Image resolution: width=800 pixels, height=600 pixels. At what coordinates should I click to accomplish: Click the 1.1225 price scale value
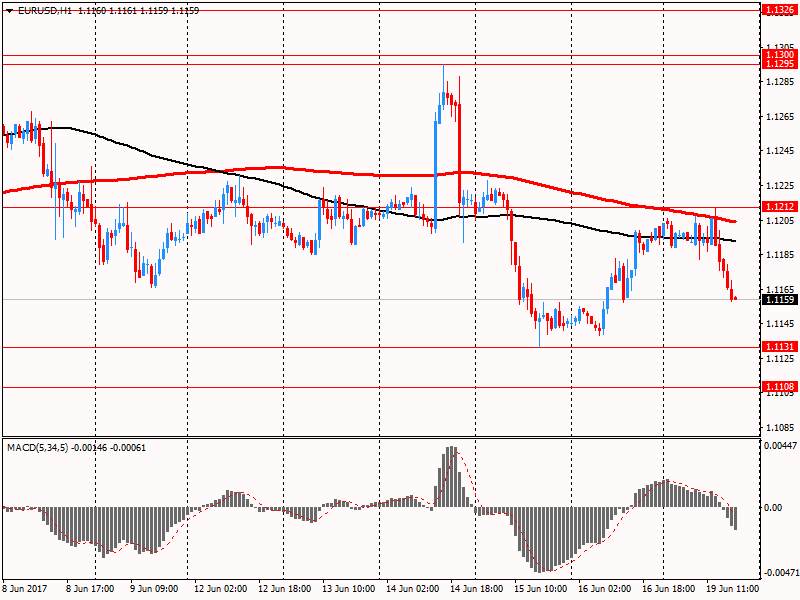[x=780, y=186]
